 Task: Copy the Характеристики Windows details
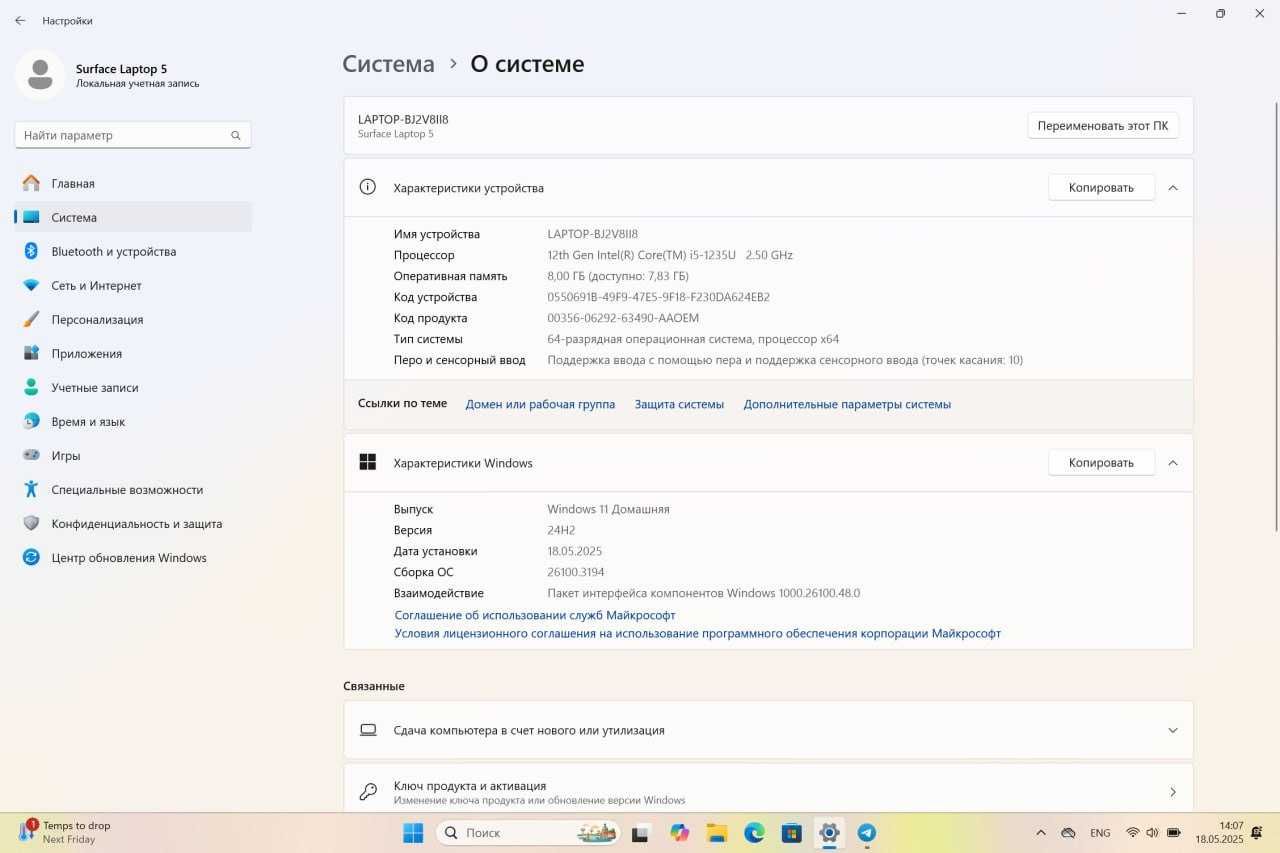pyautogui.click(x=1101, y=462)
